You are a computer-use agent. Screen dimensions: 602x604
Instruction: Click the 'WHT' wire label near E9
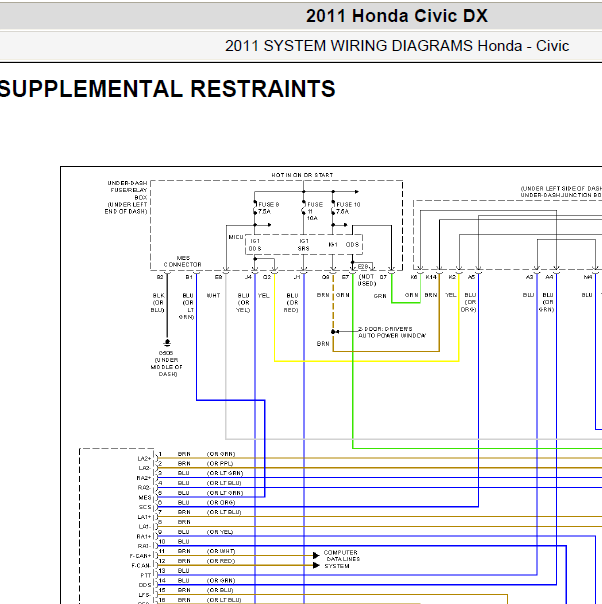[213, 295]
